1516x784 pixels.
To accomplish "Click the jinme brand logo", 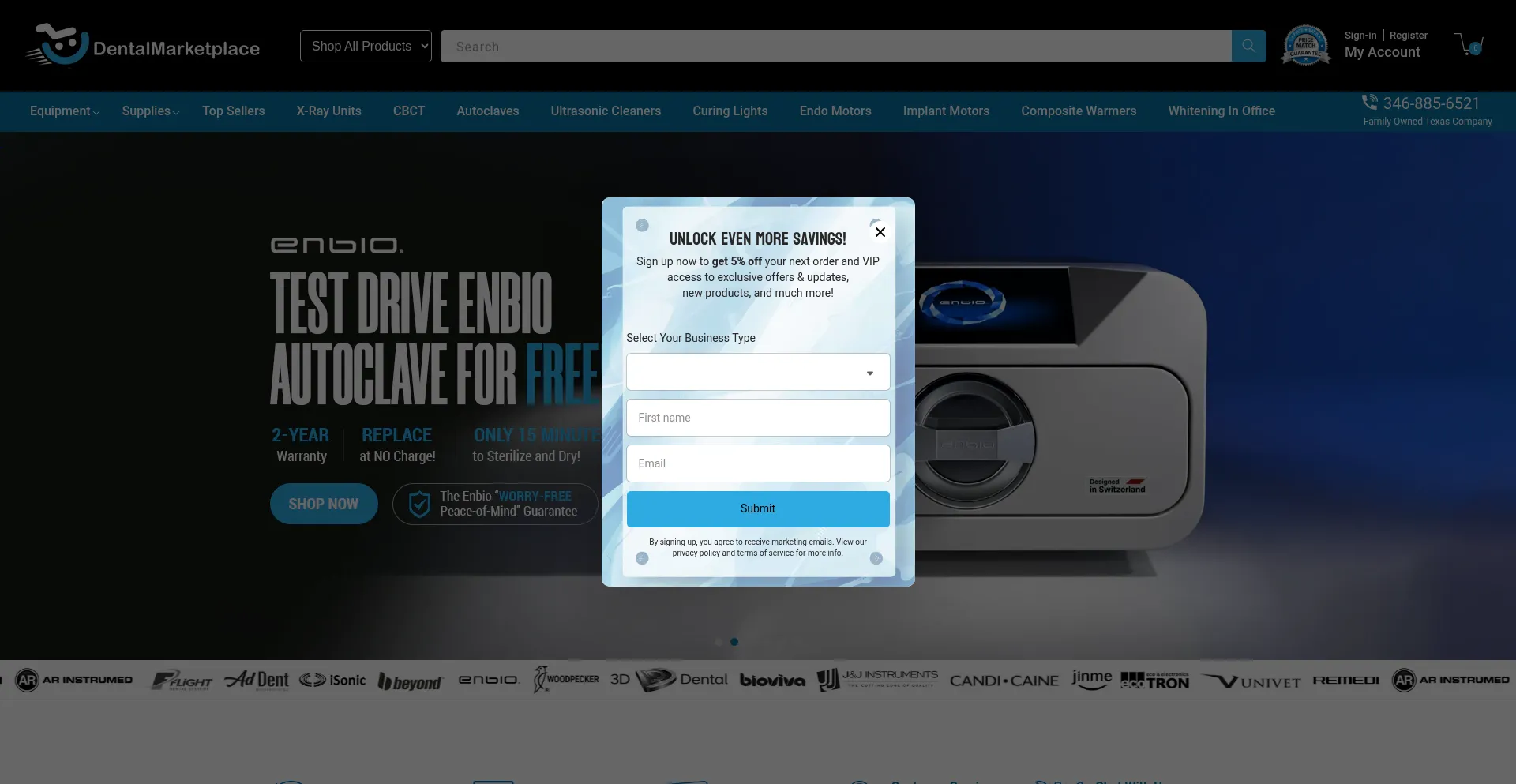I will (x=1091, y=679).
